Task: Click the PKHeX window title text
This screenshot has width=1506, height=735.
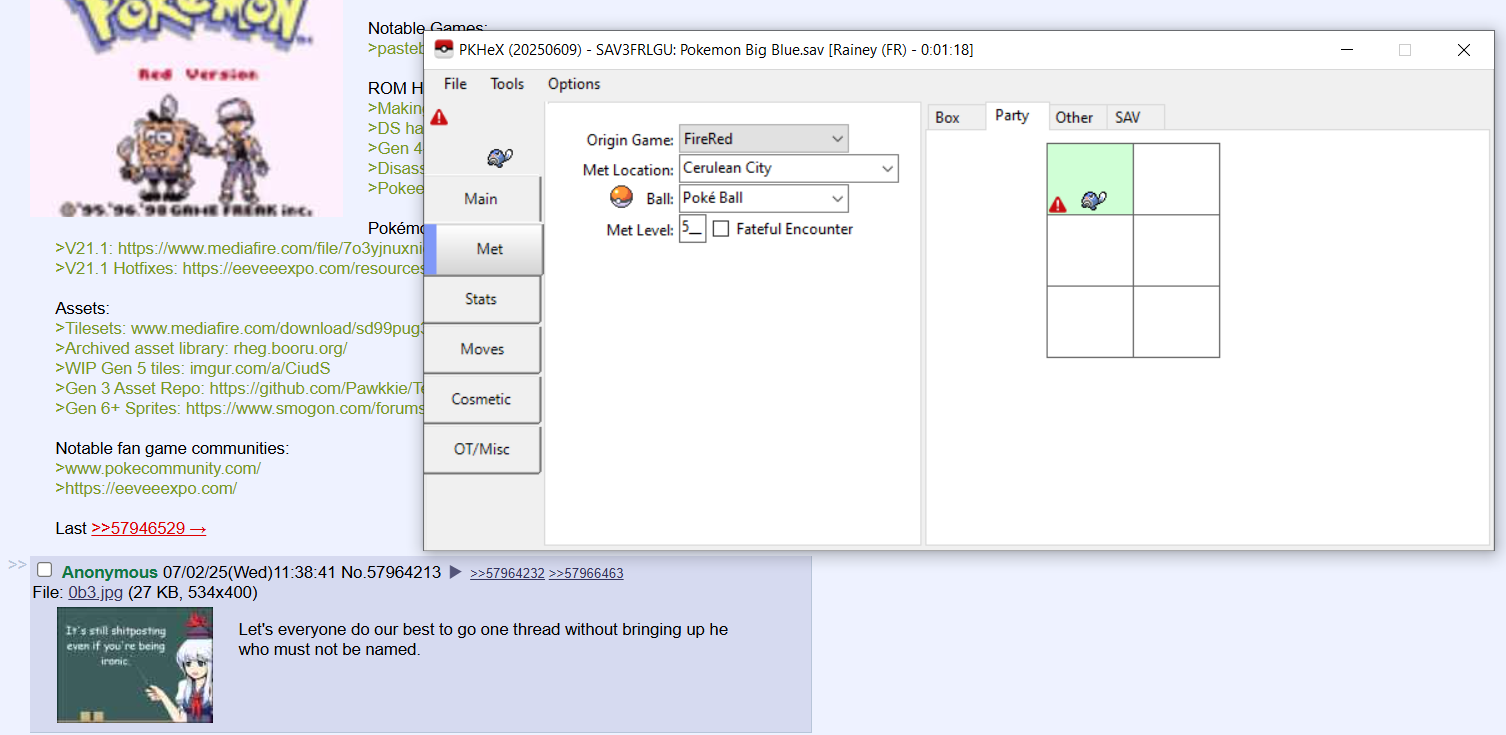Action: coord(716,49)
